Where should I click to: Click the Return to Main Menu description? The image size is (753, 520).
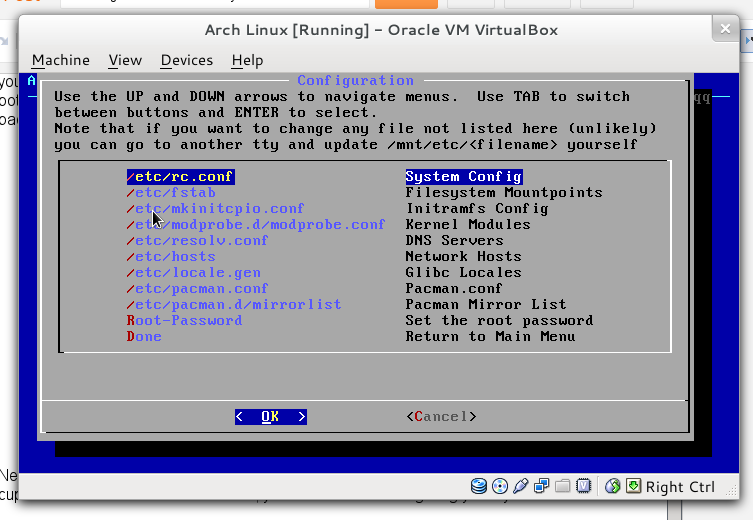490,336
